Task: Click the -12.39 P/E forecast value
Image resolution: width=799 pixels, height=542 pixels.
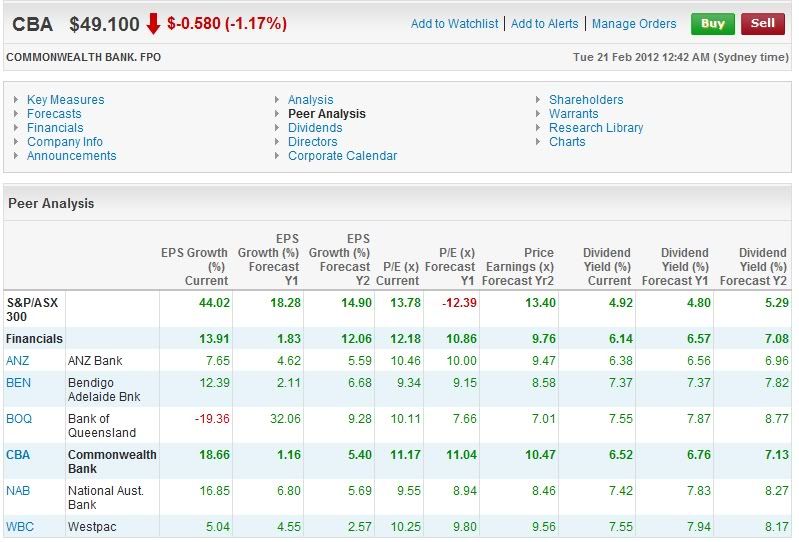Action: (459, 303)
